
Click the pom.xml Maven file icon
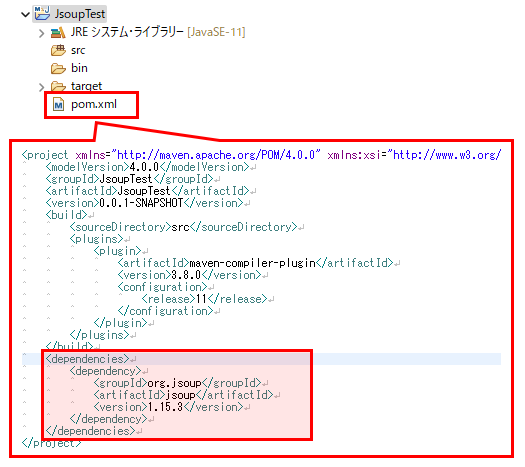(59, 104)
